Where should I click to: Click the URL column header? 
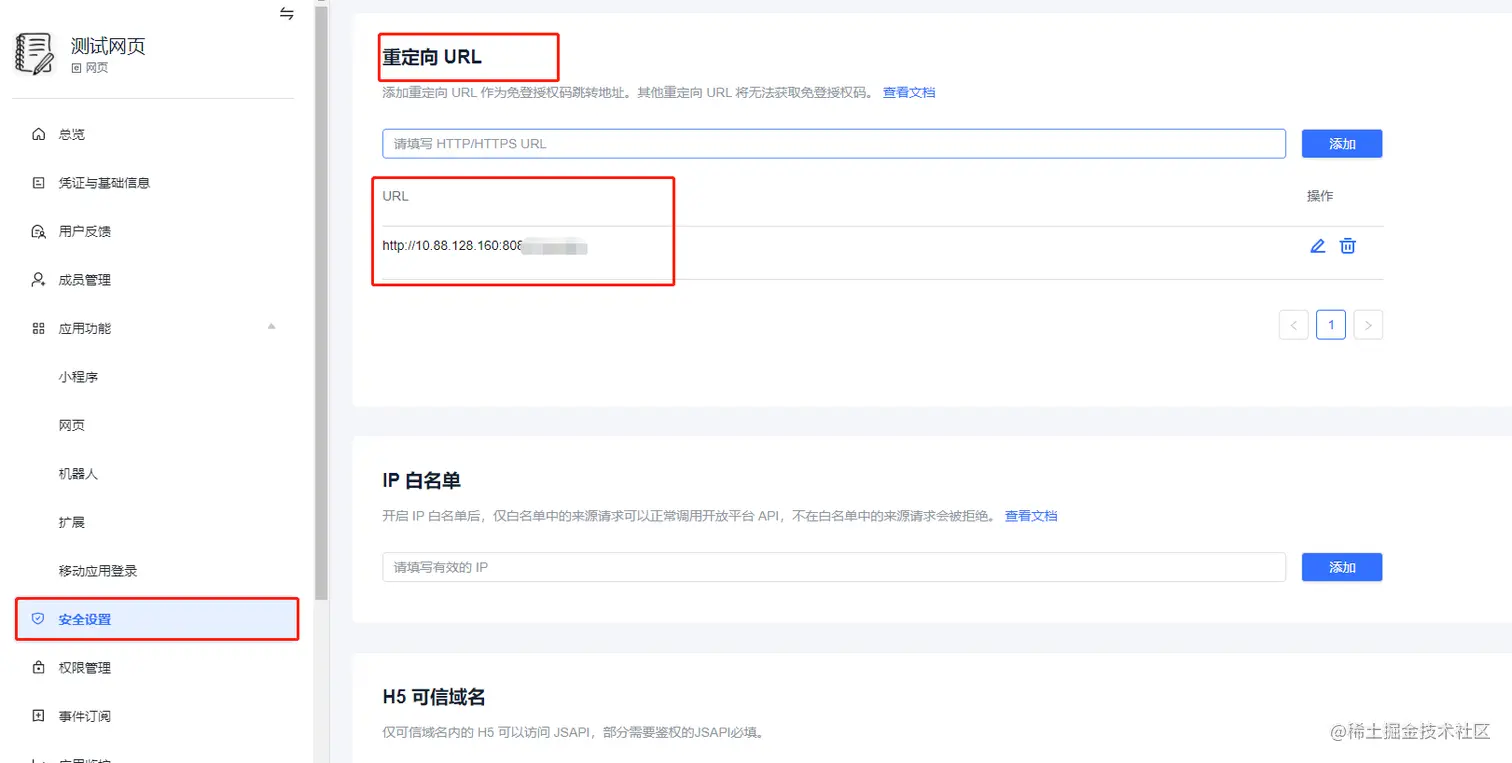click(x=396, y=196)
